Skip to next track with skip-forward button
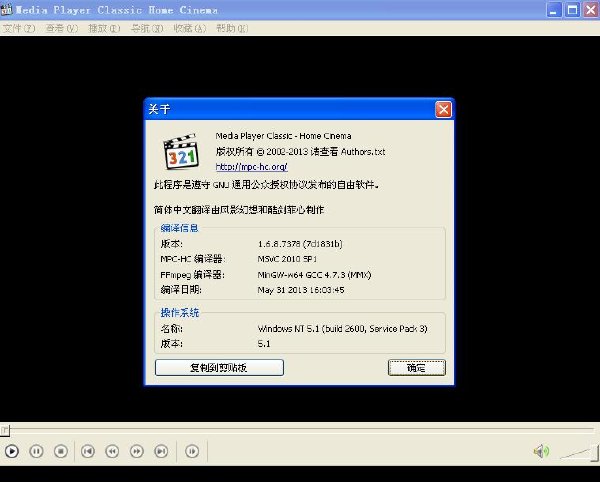Screen dimensions: 600x482 pos(161,451)
